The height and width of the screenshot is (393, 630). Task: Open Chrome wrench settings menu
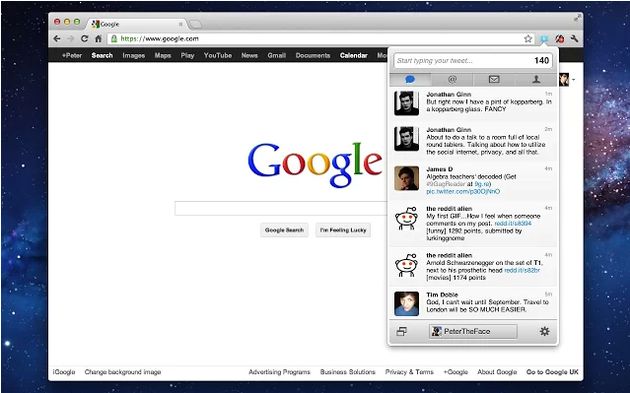[574, 39]
